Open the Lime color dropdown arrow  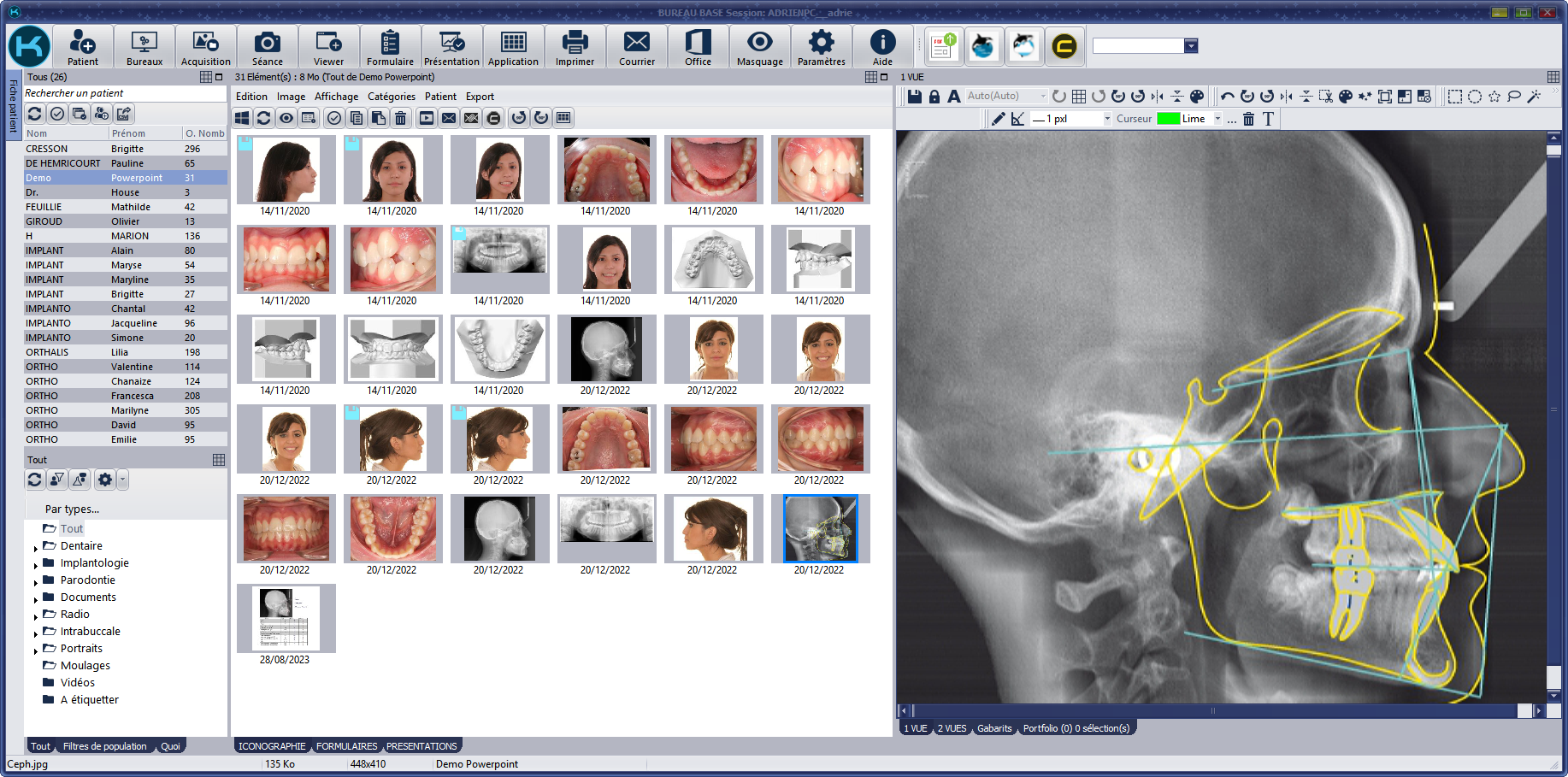pyautogui.click(x=1217, y=119)
